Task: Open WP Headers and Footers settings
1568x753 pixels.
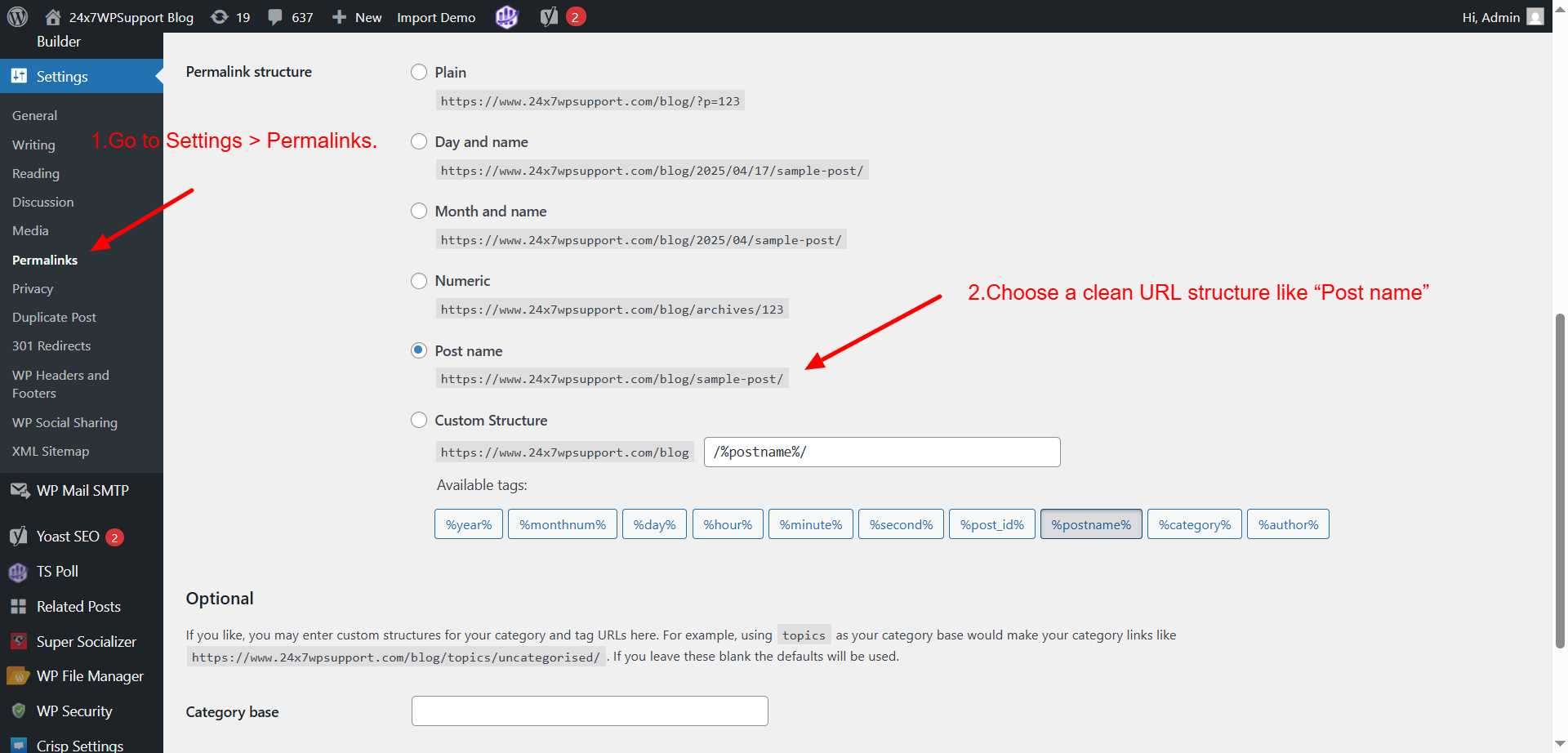Action: 60,384
